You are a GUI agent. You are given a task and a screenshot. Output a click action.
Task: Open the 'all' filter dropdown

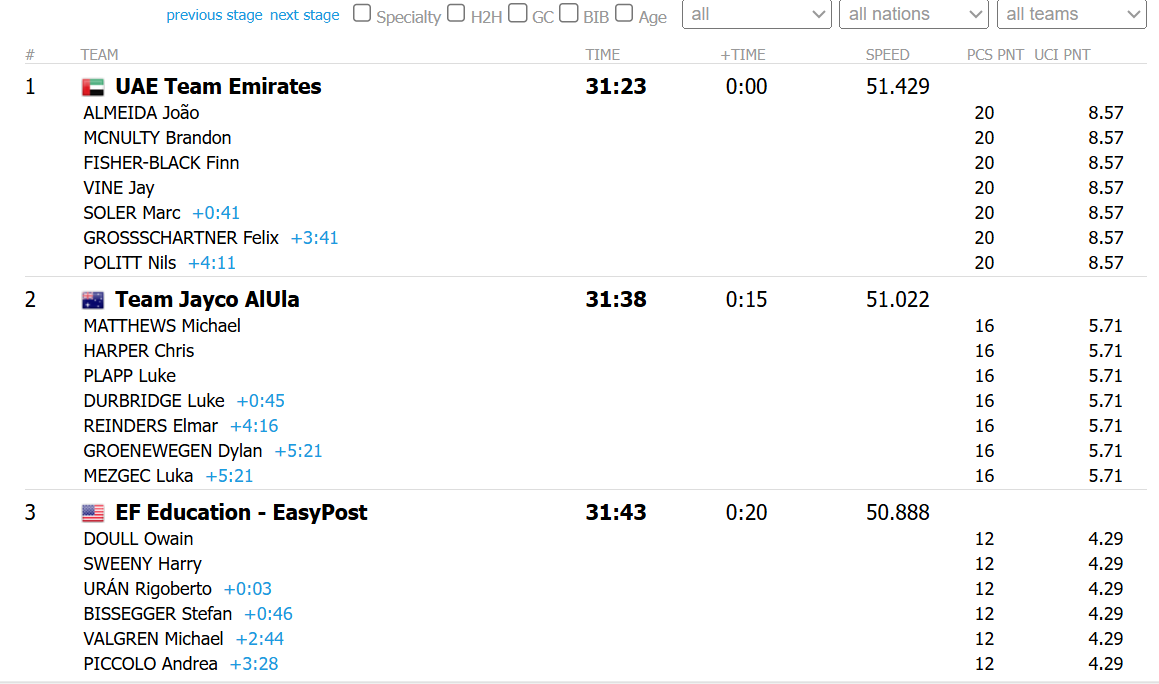point(757,14)
